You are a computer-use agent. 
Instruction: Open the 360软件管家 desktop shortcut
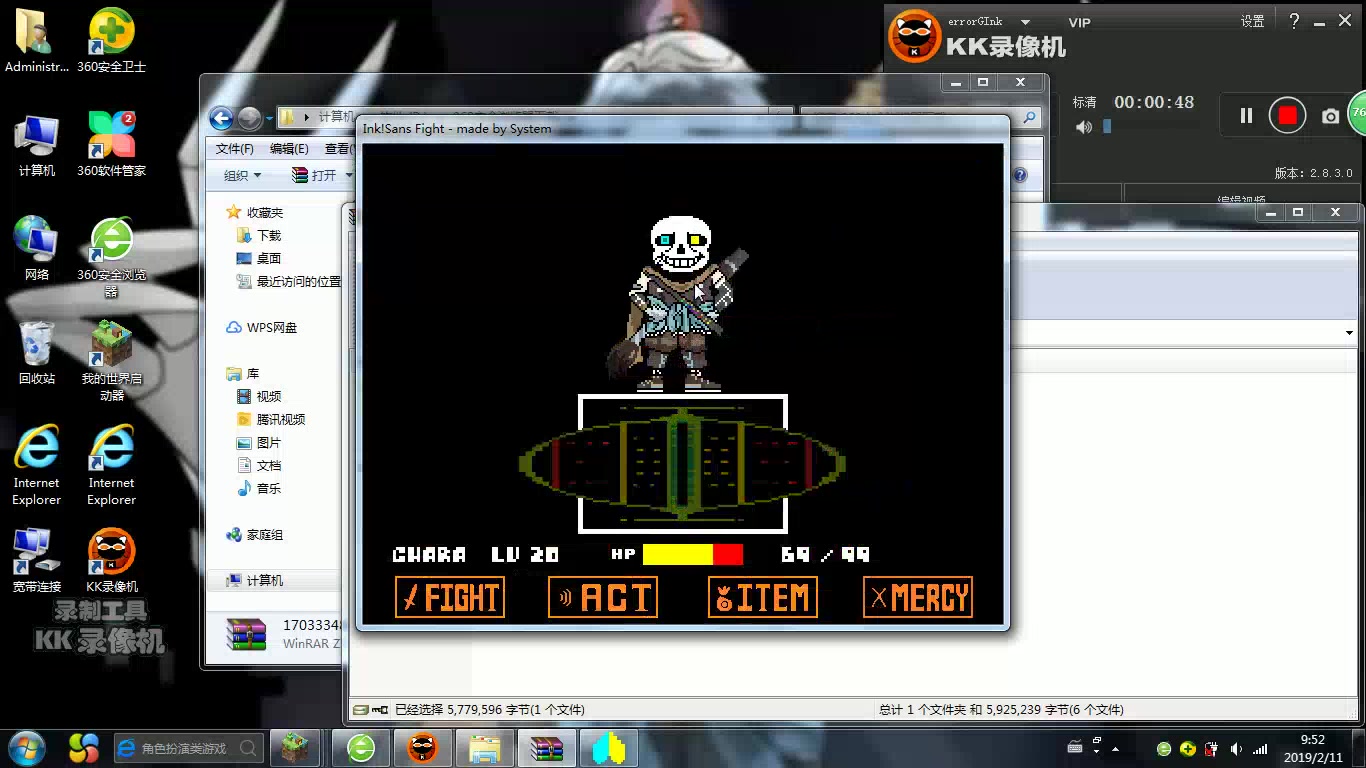112,146
